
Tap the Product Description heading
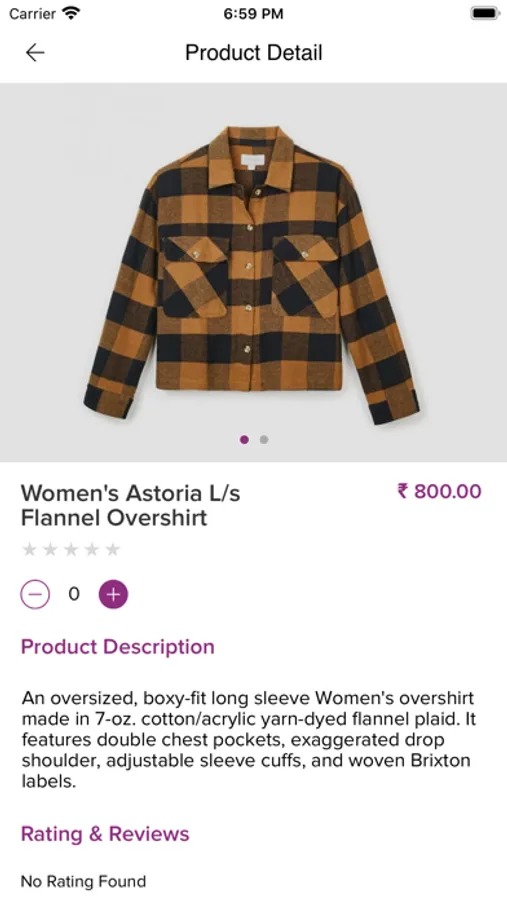pos(118,647)
